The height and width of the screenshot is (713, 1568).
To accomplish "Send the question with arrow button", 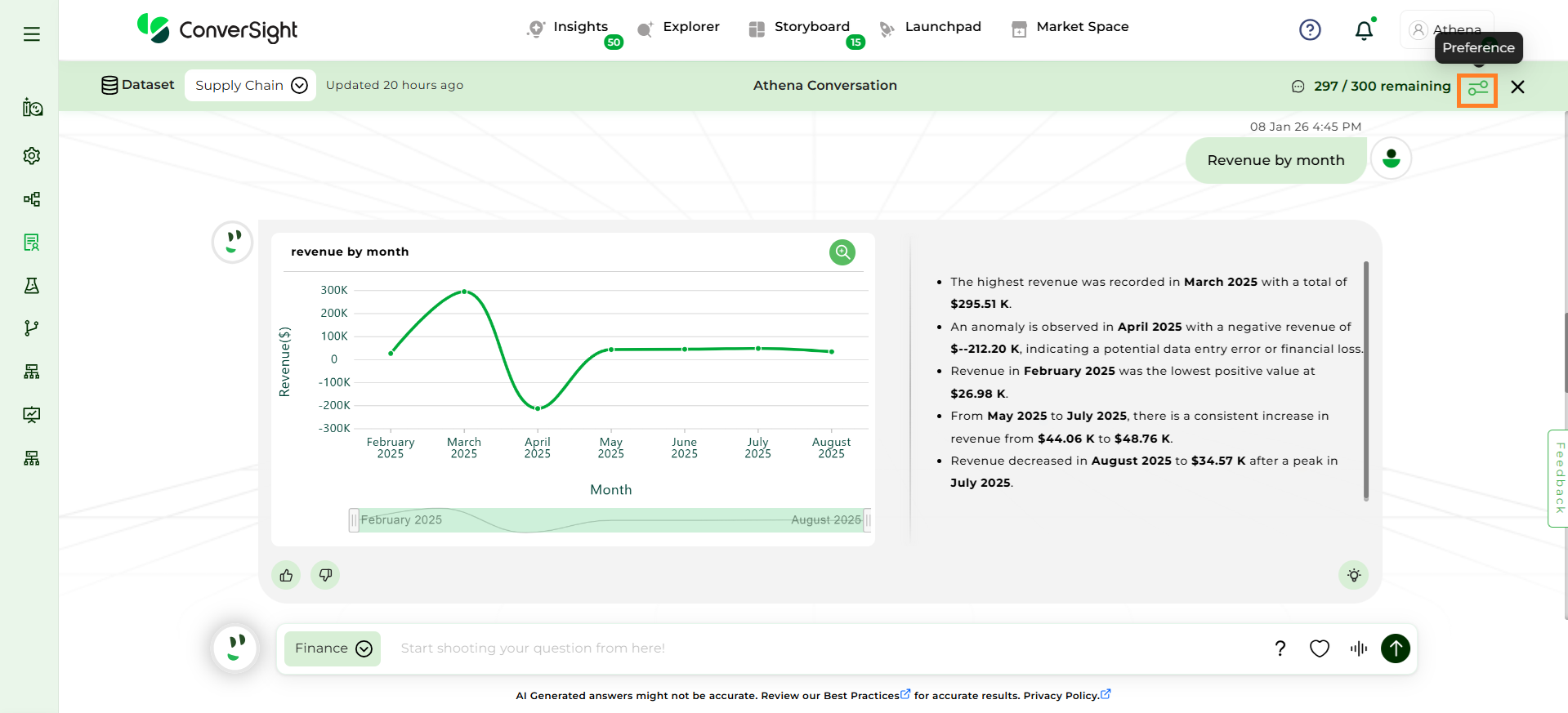I will point(1396,648).
